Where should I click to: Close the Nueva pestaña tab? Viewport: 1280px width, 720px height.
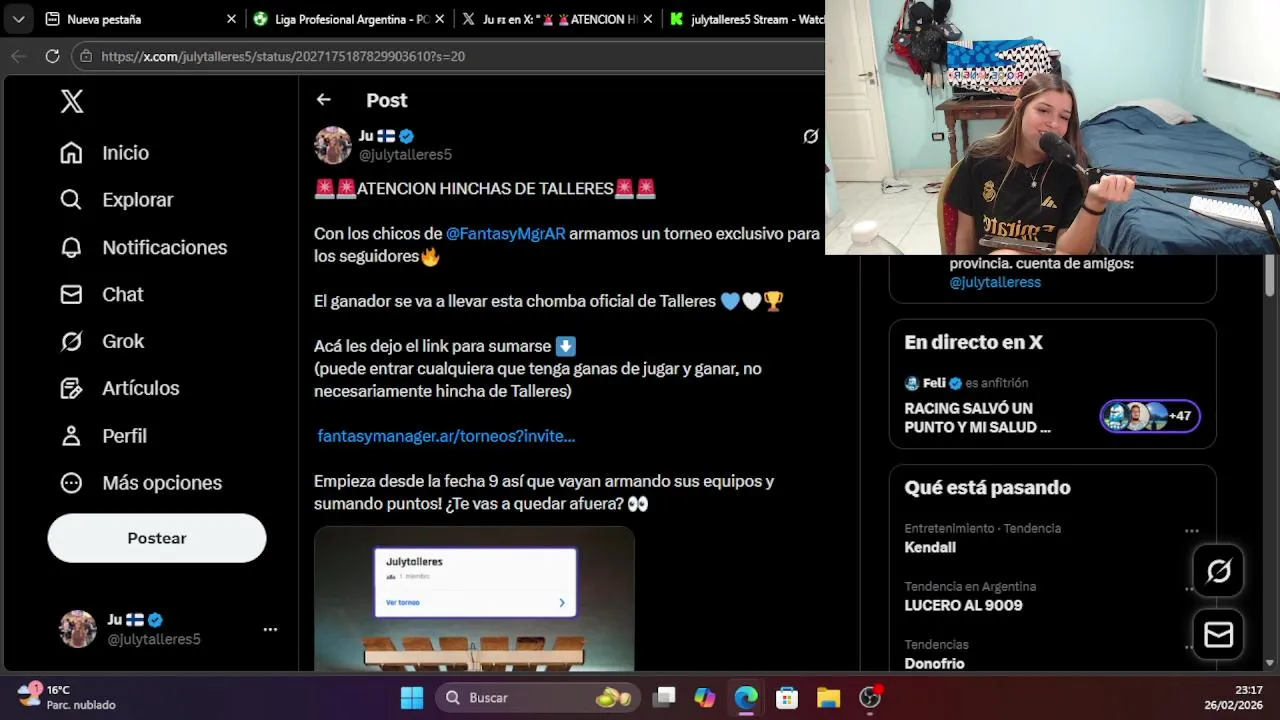click(231, 19)
